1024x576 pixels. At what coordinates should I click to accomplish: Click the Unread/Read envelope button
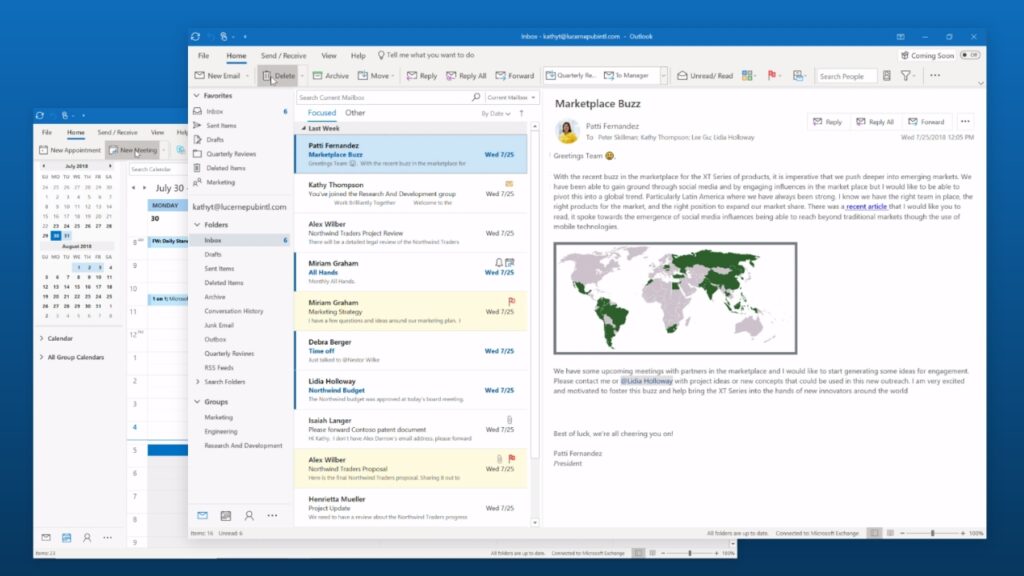coord(705,76)
